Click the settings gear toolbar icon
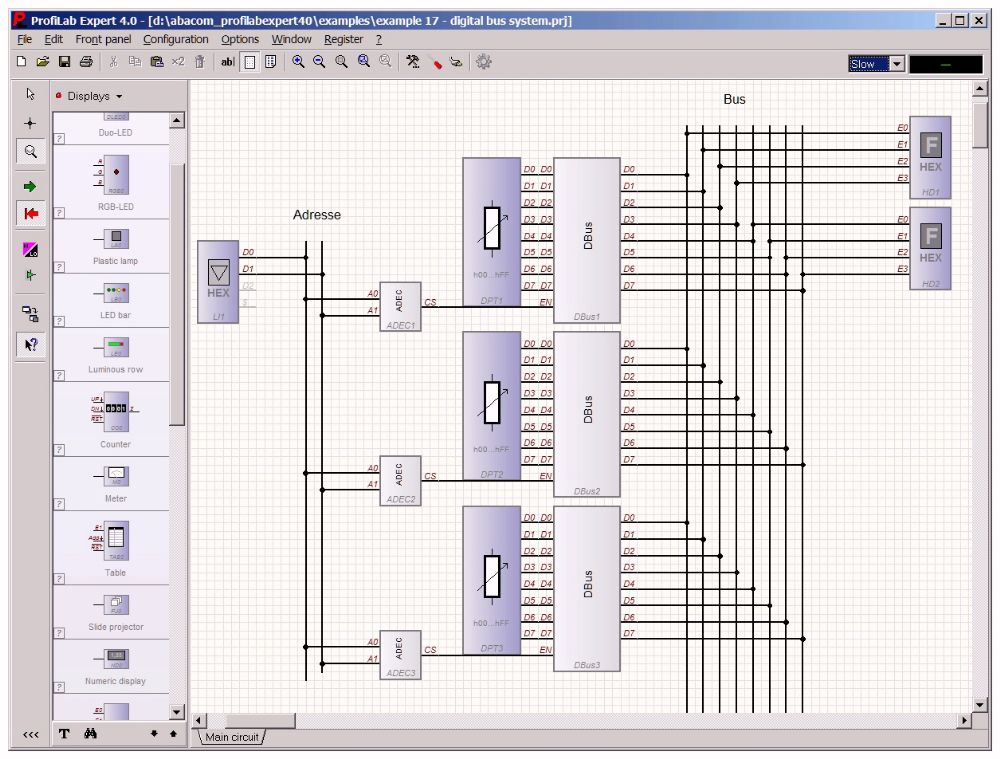The image size is (1000, 759). pos(483,61)
